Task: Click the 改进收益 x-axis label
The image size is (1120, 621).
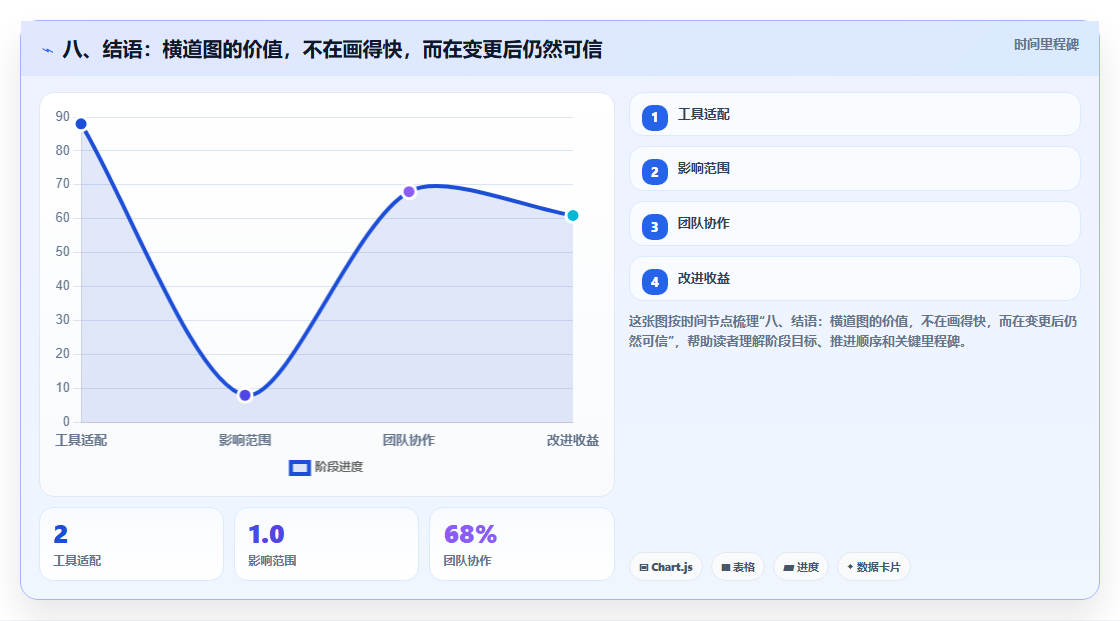Action: point(573,440)
